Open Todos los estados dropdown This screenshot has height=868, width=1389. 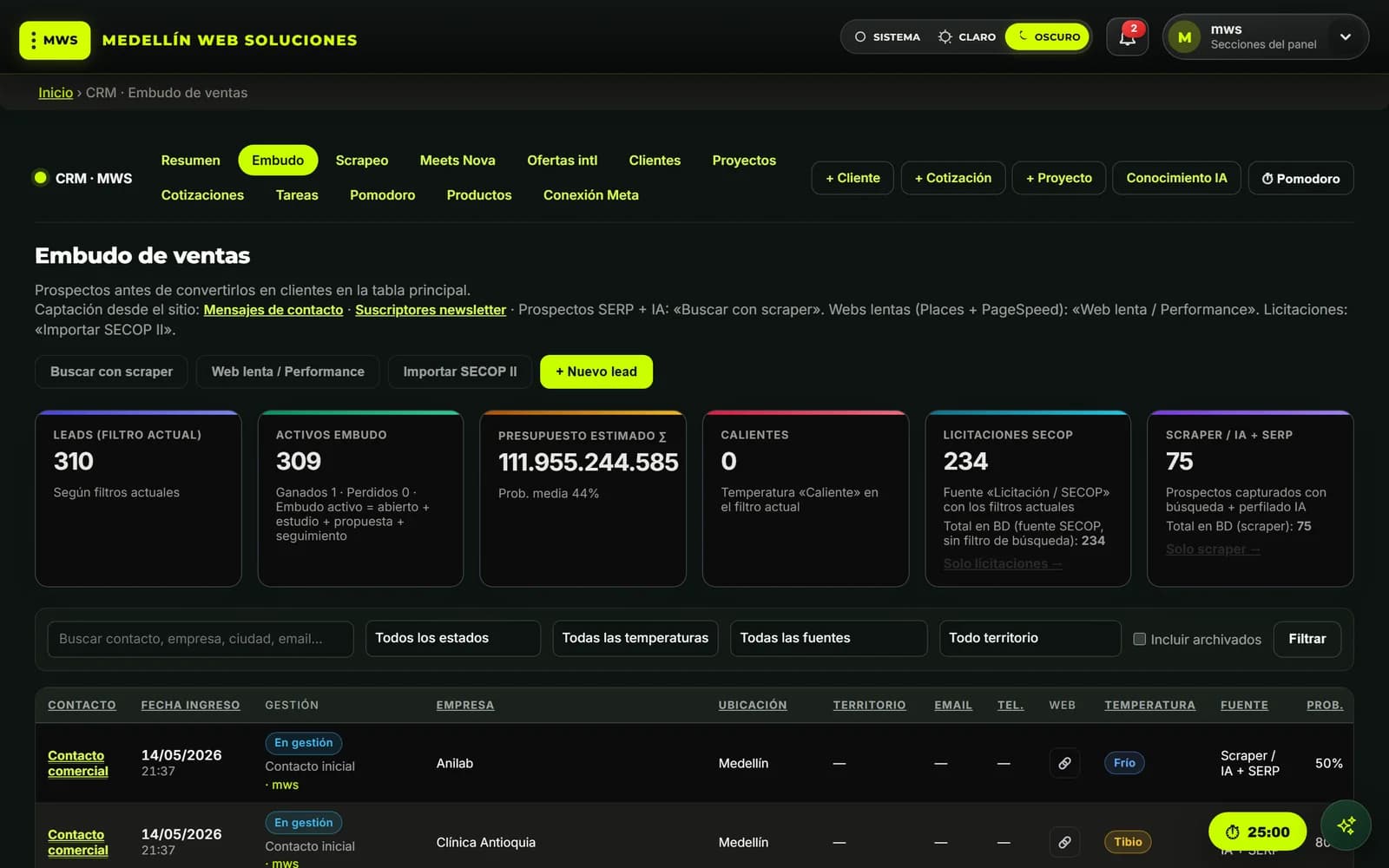pos(452,638)
